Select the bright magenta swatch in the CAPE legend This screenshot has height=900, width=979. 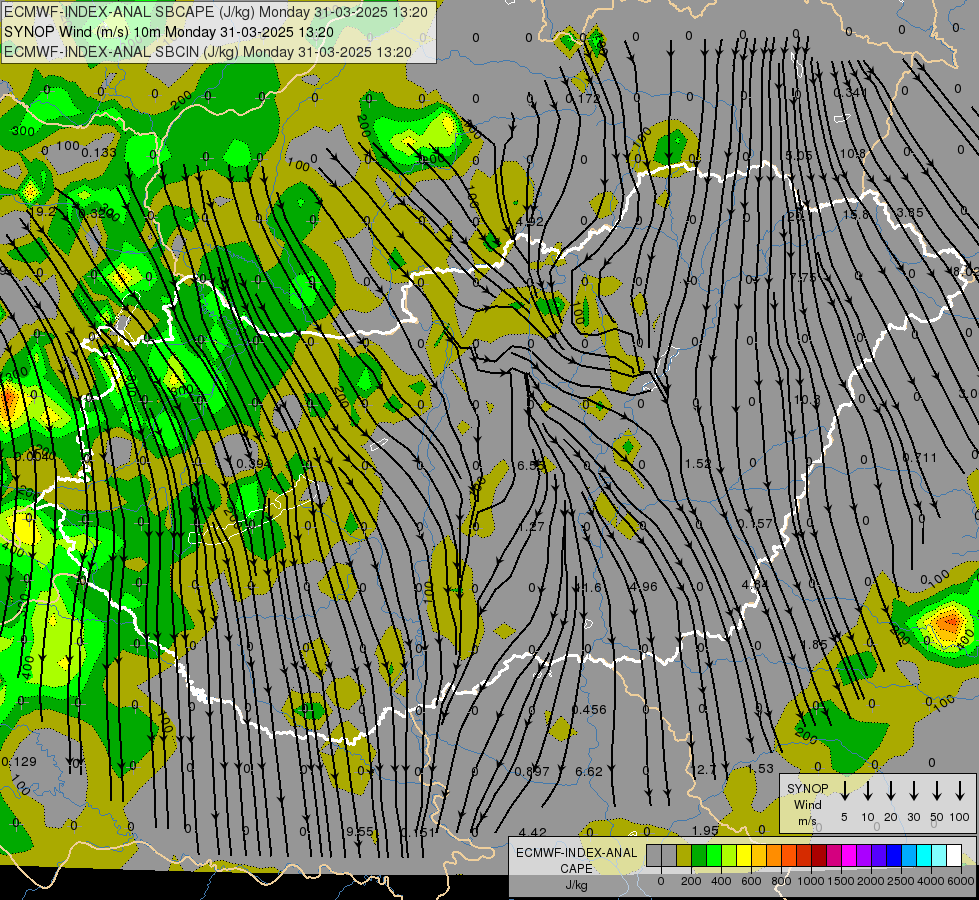[x=849, y=855]
